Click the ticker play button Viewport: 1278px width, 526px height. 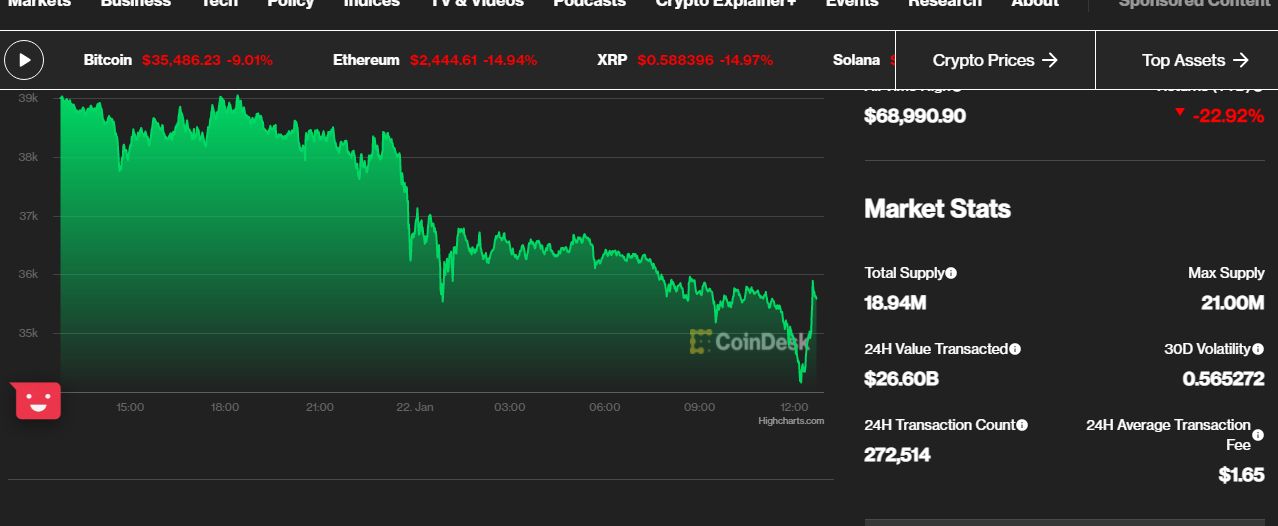(24, 60)
